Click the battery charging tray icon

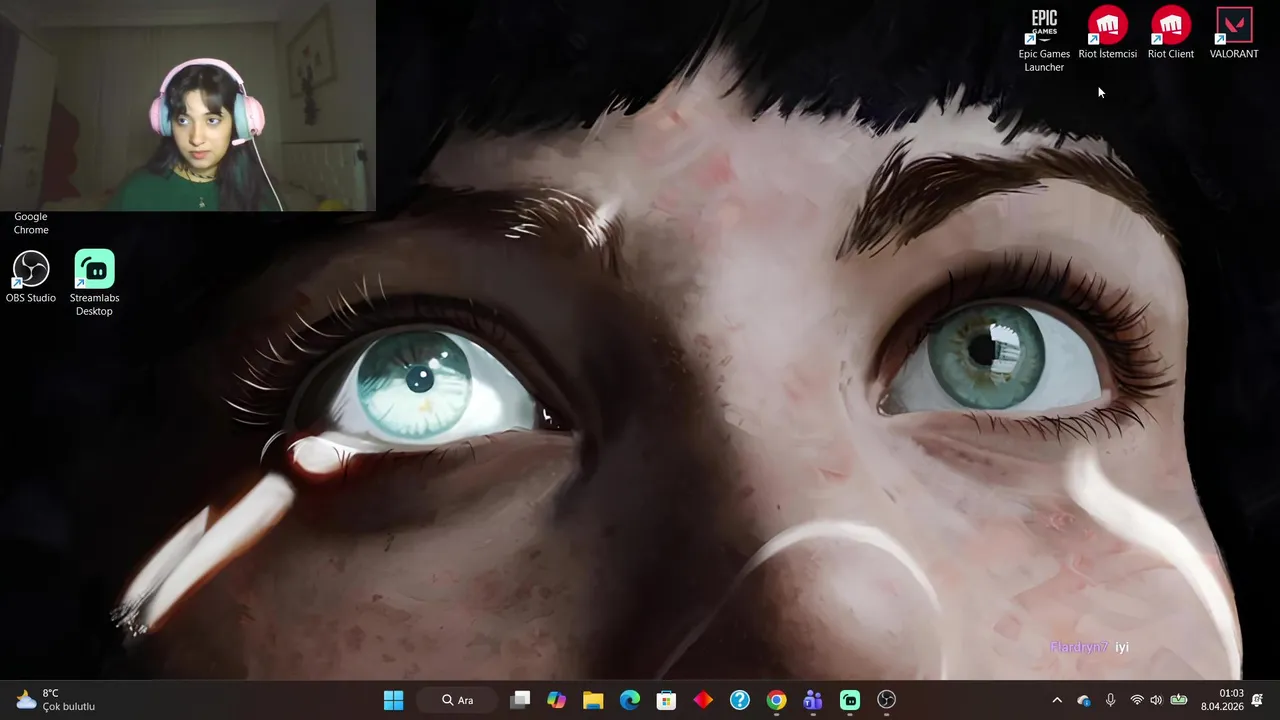1179,700
